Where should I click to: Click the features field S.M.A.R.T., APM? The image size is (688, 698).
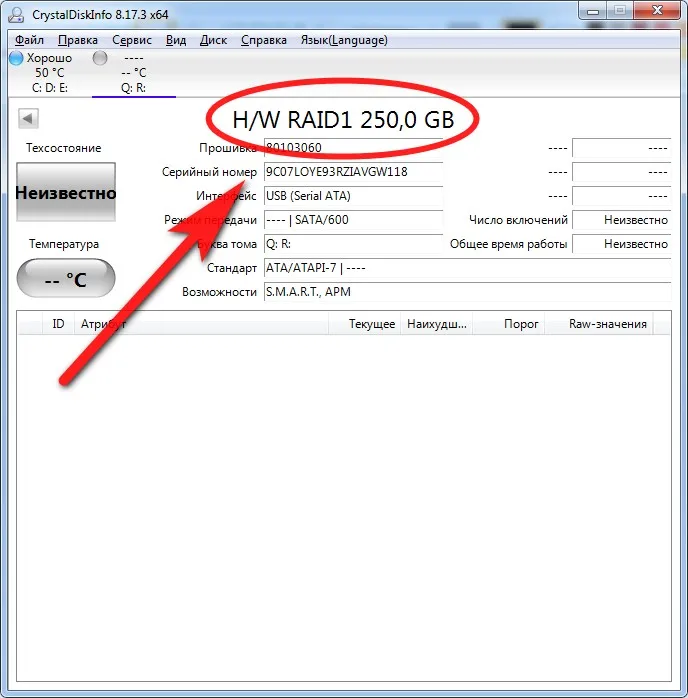(x=467, y=292)
